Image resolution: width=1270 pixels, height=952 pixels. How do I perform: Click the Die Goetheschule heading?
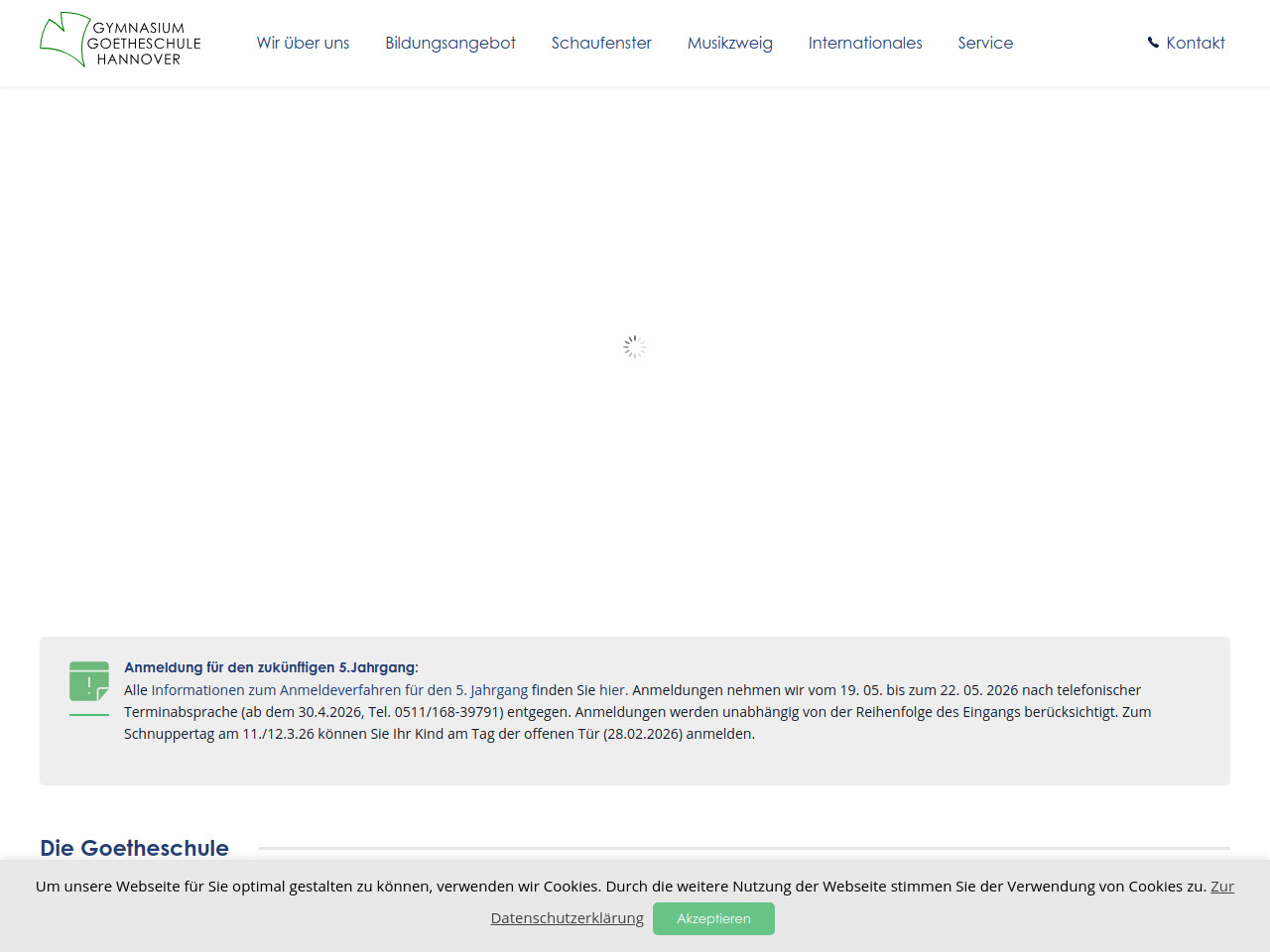[x=134, y=848]
